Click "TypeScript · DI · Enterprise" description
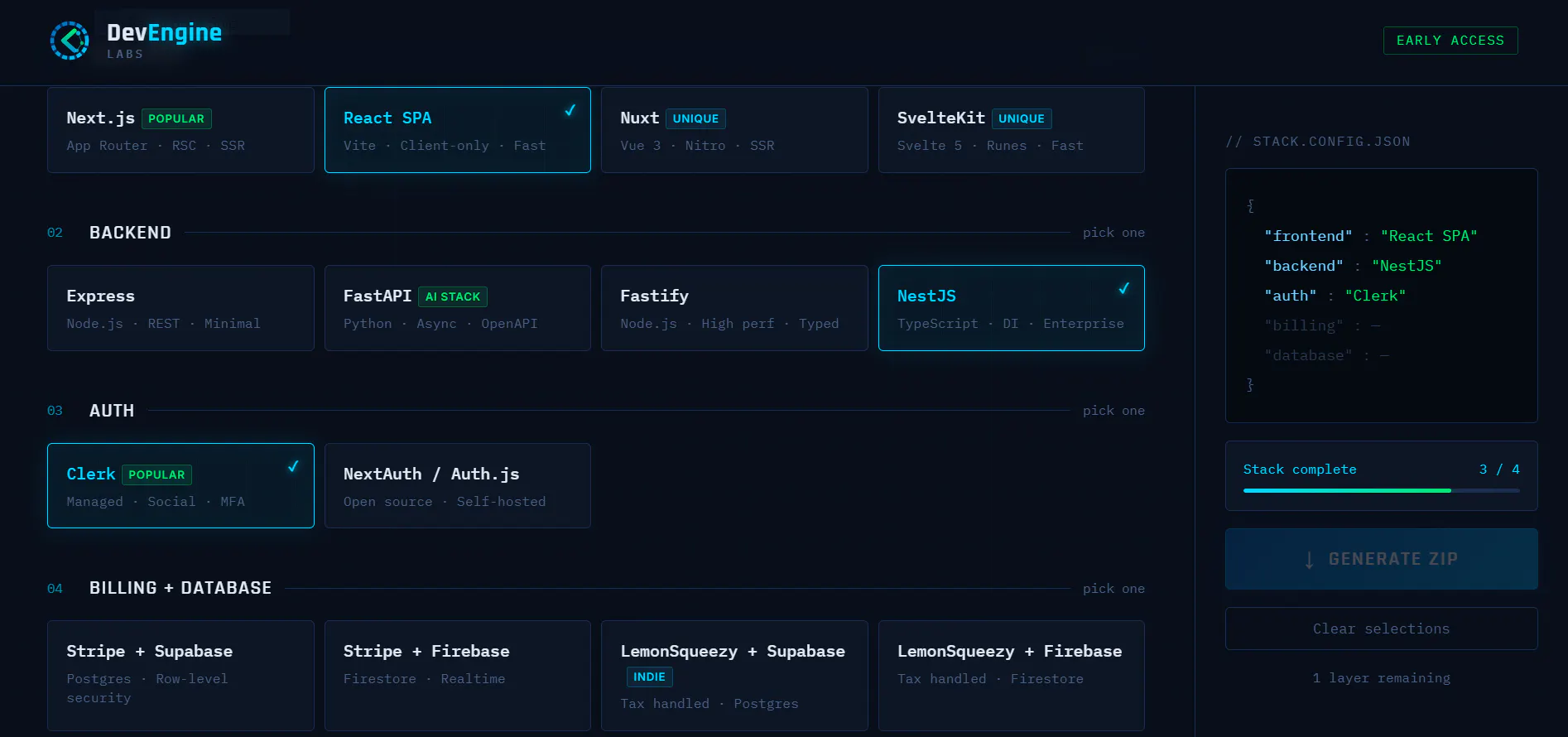 coord(1011,324)
